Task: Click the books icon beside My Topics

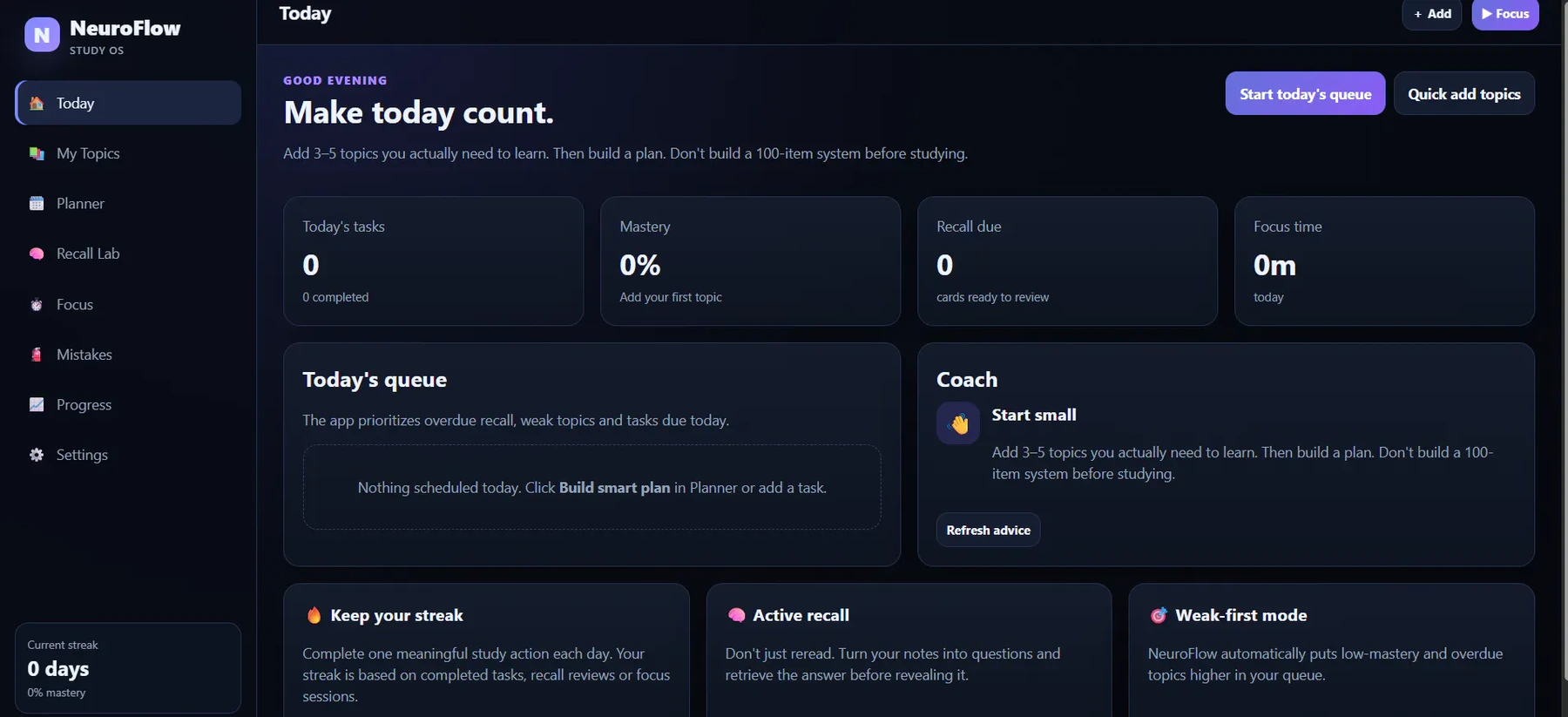Action: click(x=37, y=153)
